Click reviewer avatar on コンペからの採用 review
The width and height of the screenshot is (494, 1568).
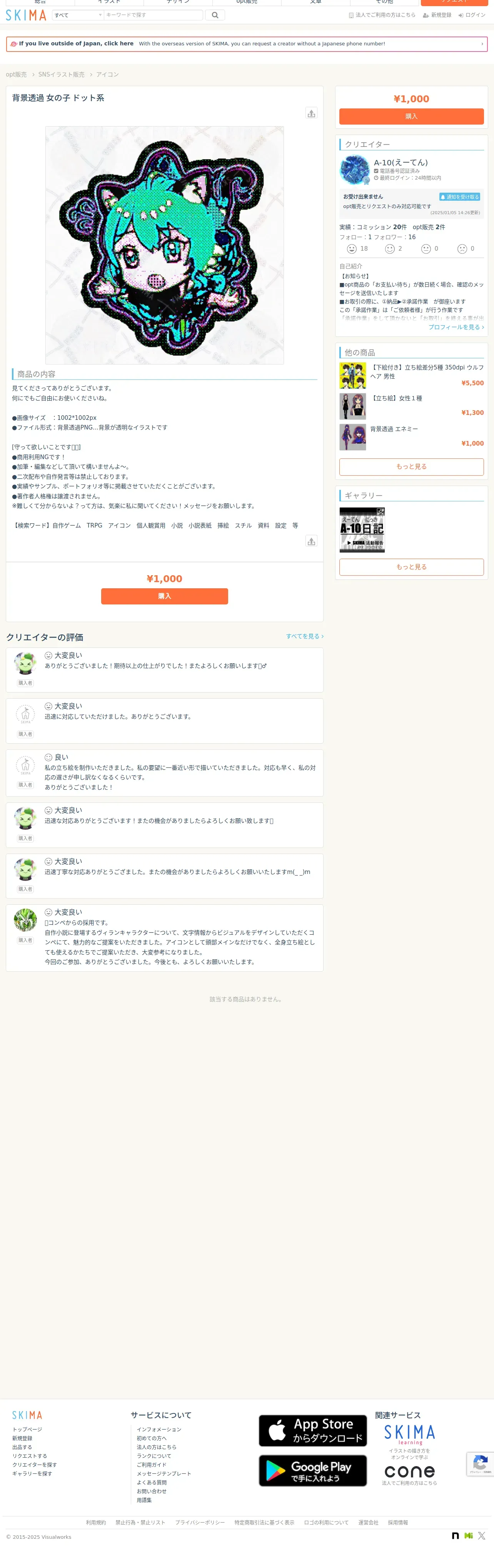point(25,920)
